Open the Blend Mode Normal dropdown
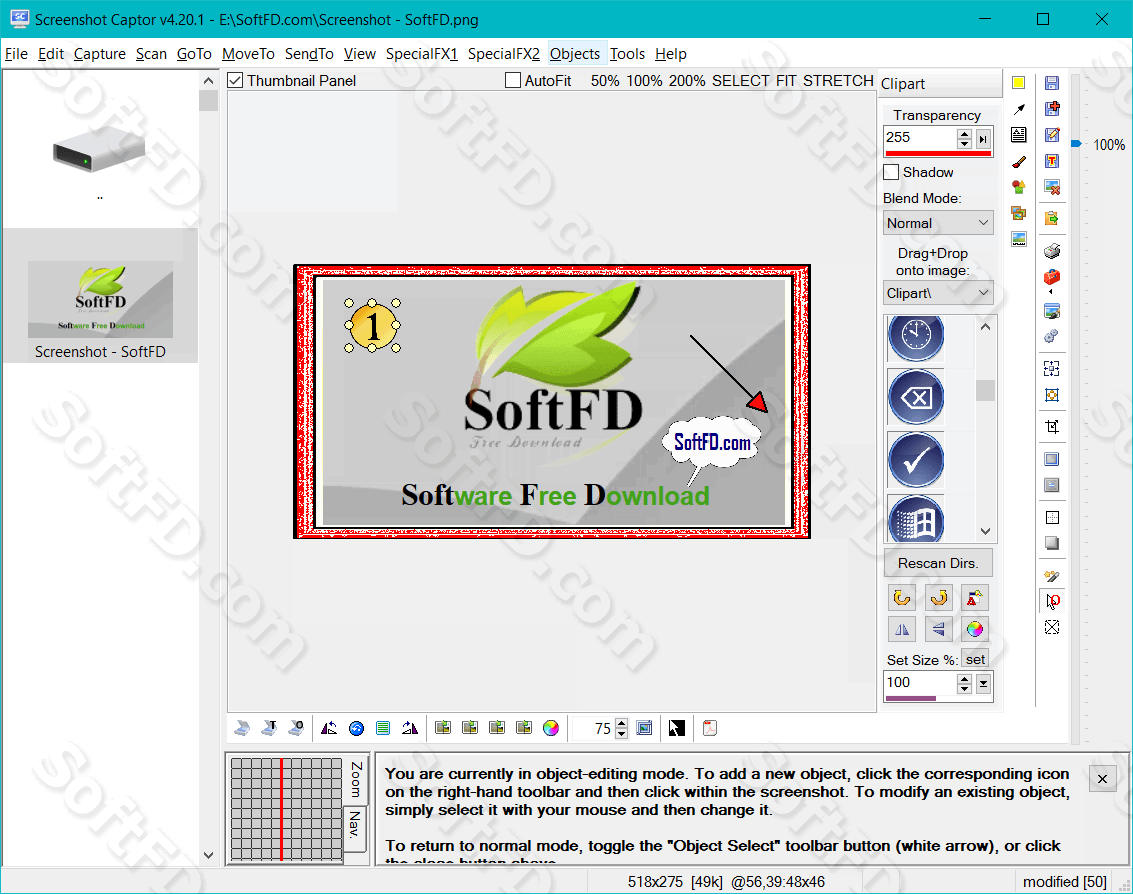 pyautogui.click(x=938, y=223)
